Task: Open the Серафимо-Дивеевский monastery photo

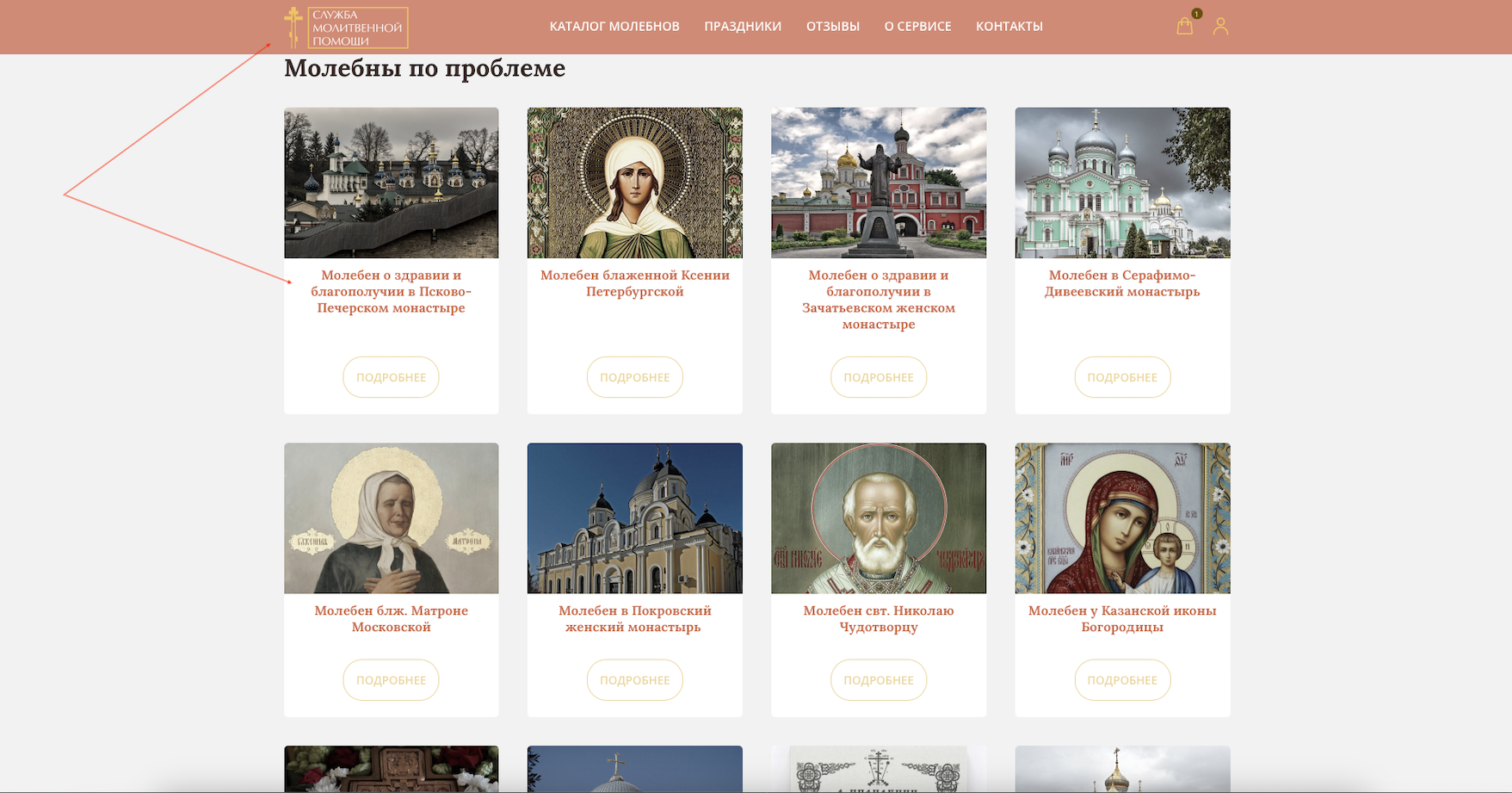Action: 1122,183
